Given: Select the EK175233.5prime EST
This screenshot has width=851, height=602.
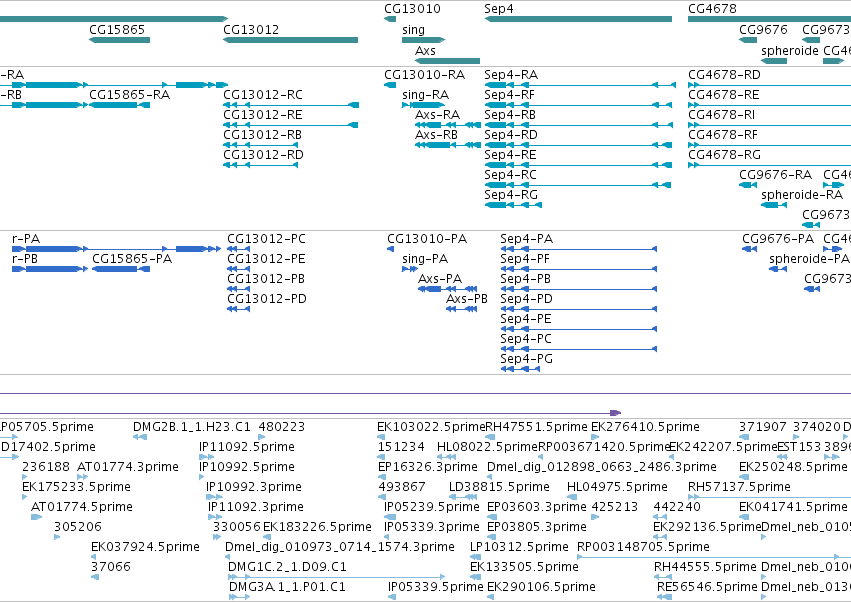Looking at the screenshot, I should click(25, 497).
